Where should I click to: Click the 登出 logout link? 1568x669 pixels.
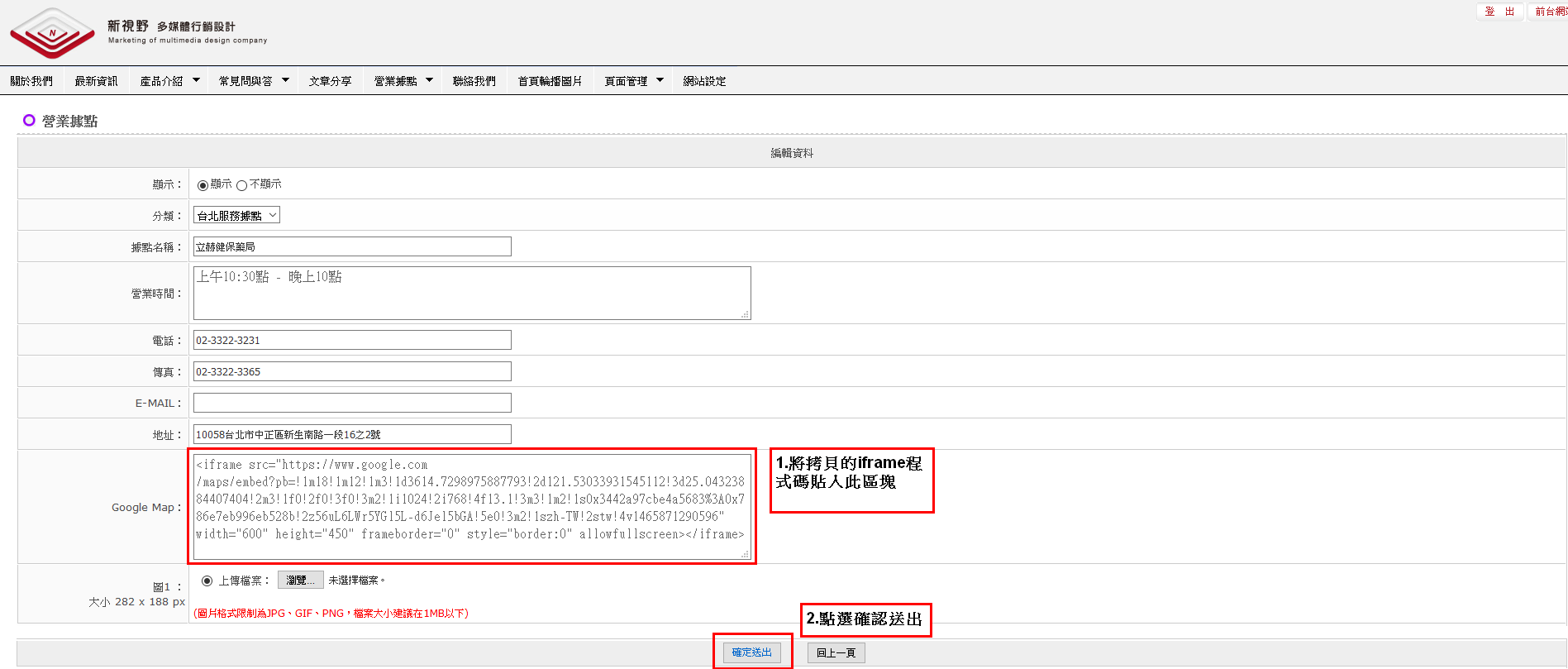pyautogui.click(x=1499, y=12)
